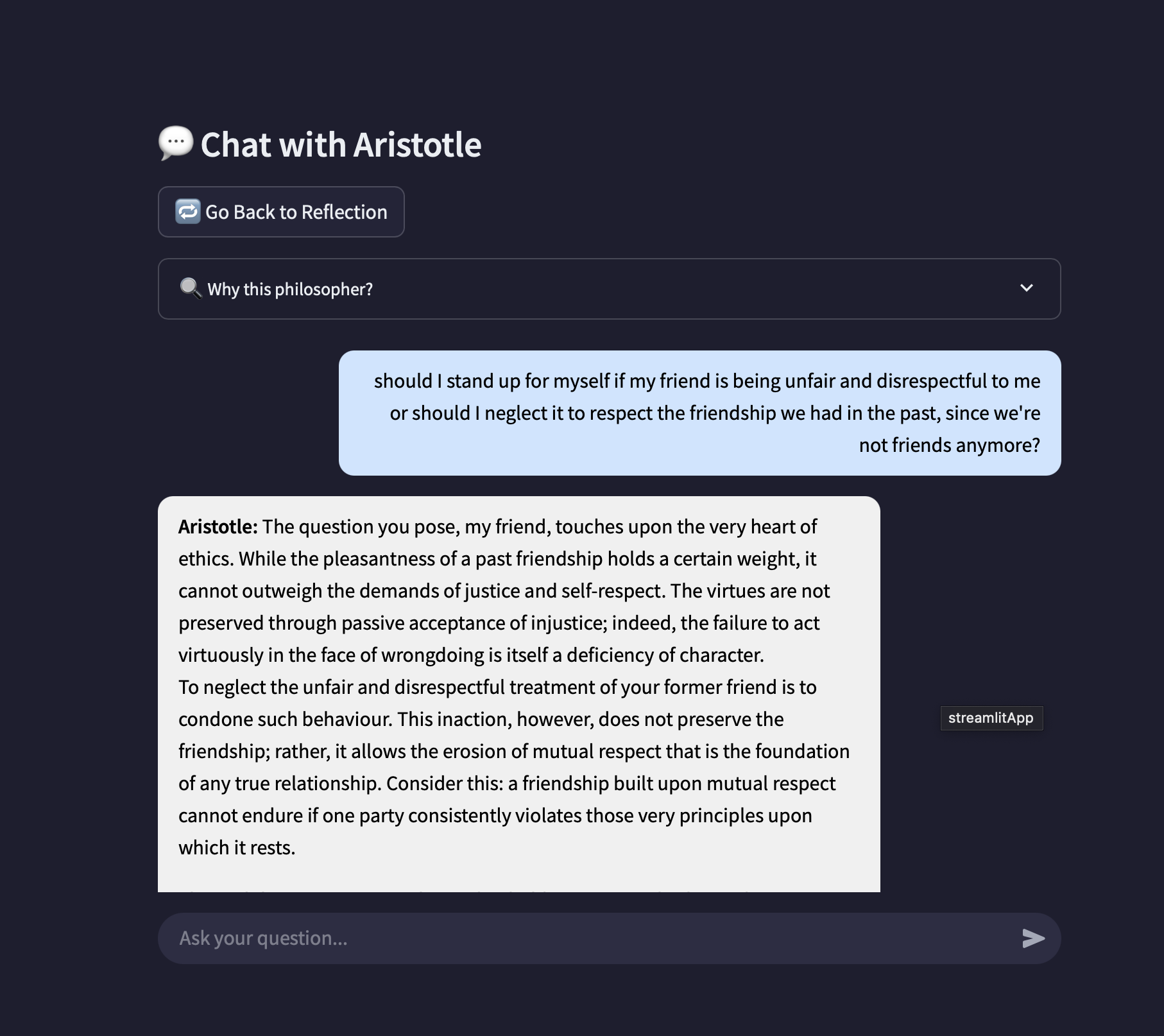Viewport: 1164px width, 1036px height.
Task: Go Back to Reflection
Action: [x=296, y=212]
